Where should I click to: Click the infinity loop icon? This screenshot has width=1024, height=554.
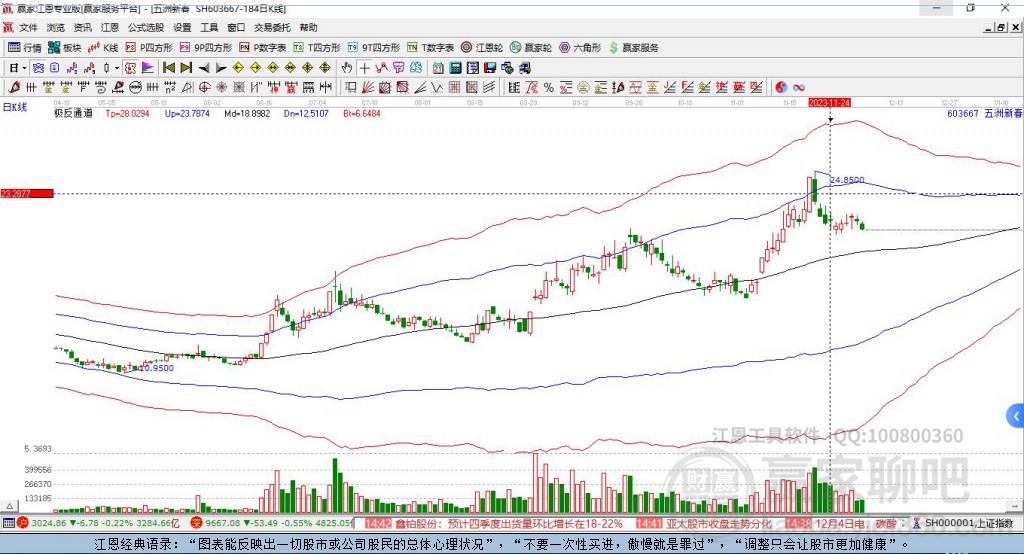[799, 88]
